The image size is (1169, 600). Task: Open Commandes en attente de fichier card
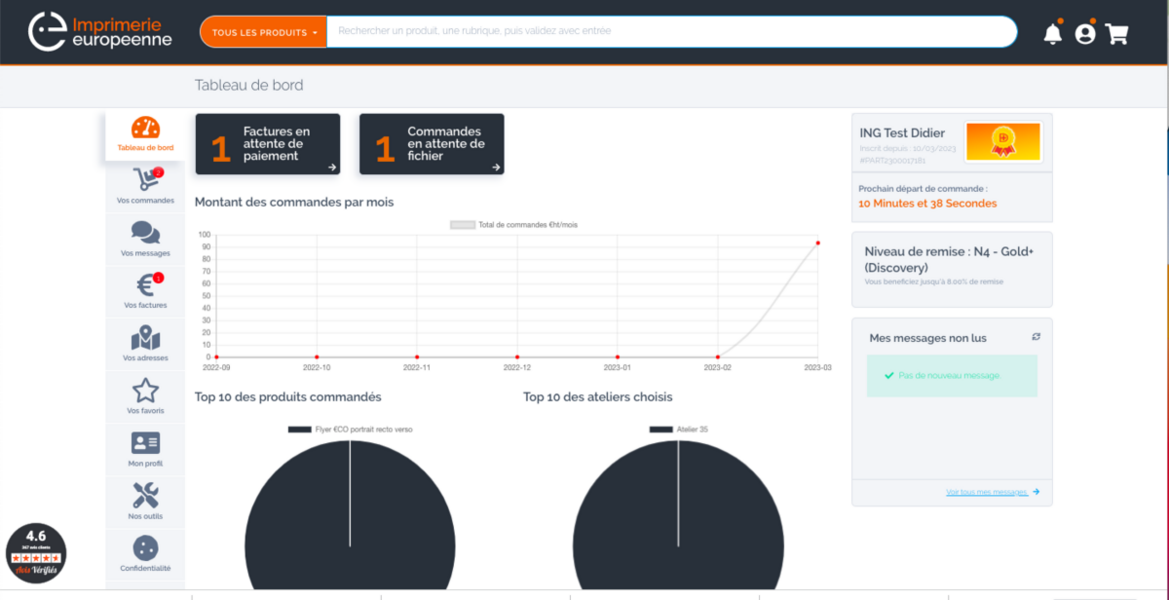pyautogui.click(x=432, y=145)
